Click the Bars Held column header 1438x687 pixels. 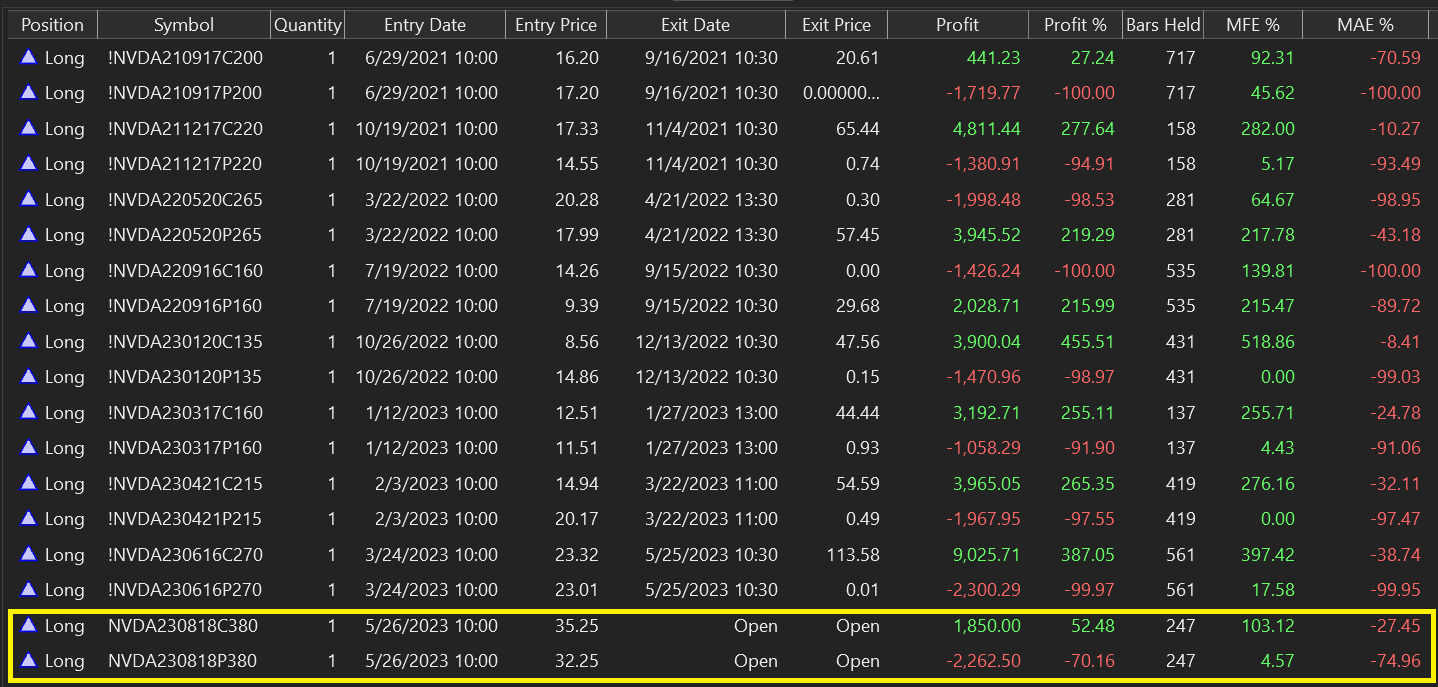click(1163, 25)
